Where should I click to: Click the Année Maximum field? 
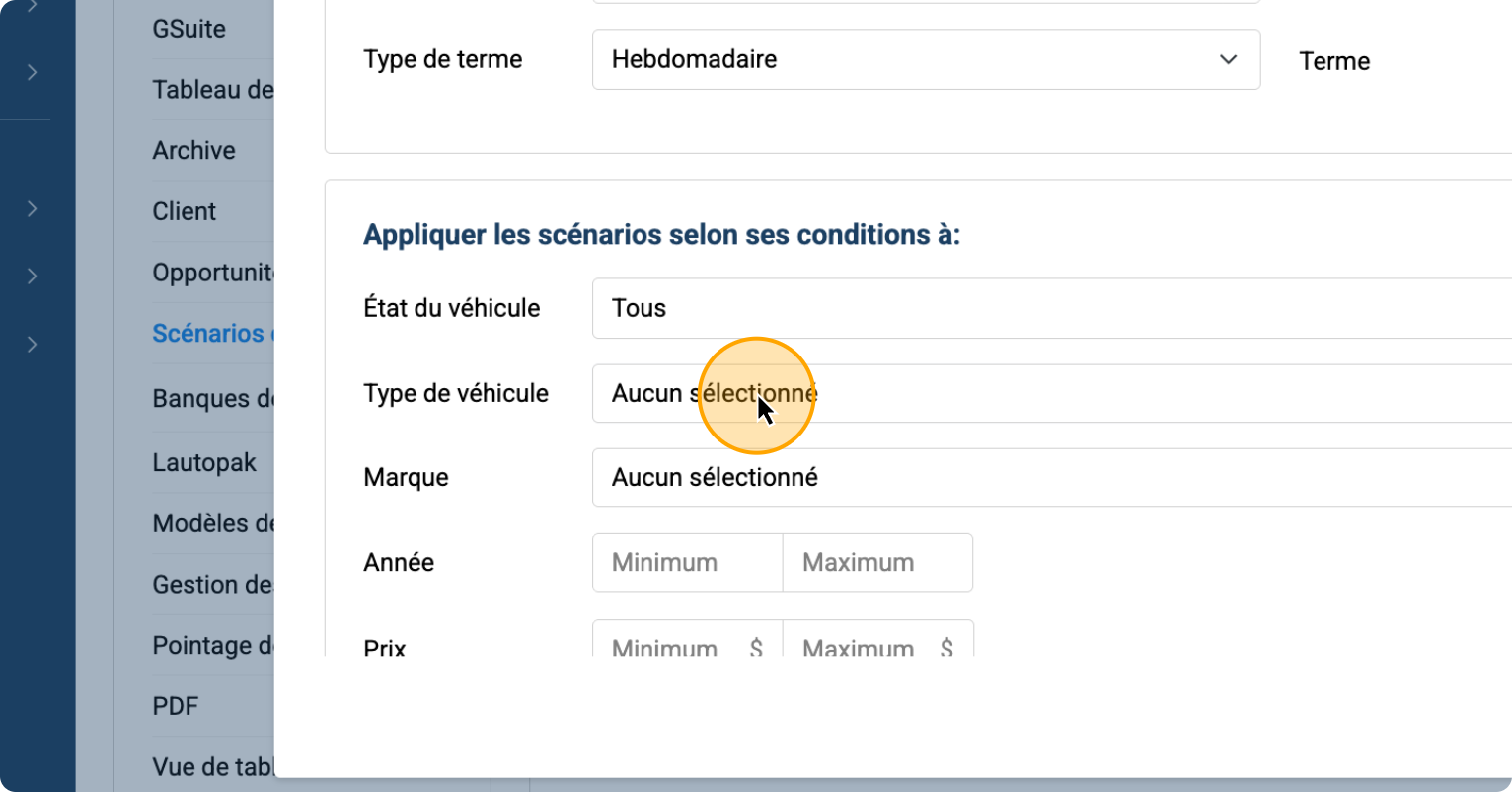click(x=877, y=563)
